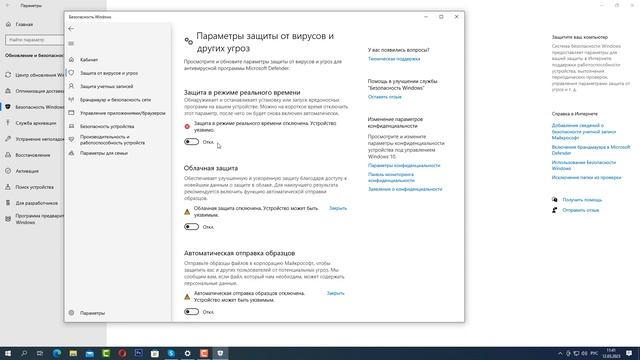Open the Параметры для семьи icon
Image resolution: width=640 pixels, height=360 pixels.
click(71, 153)
